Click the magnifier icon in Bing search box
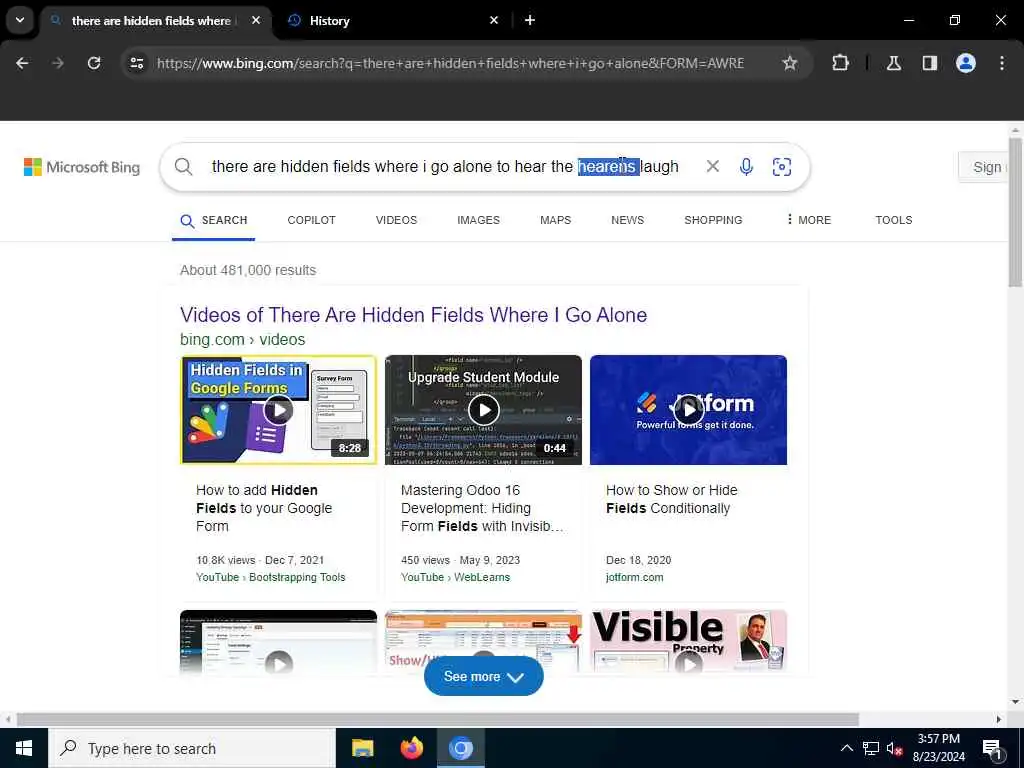The width and height of the screenshot is (1024, 768). coord(184,167)
